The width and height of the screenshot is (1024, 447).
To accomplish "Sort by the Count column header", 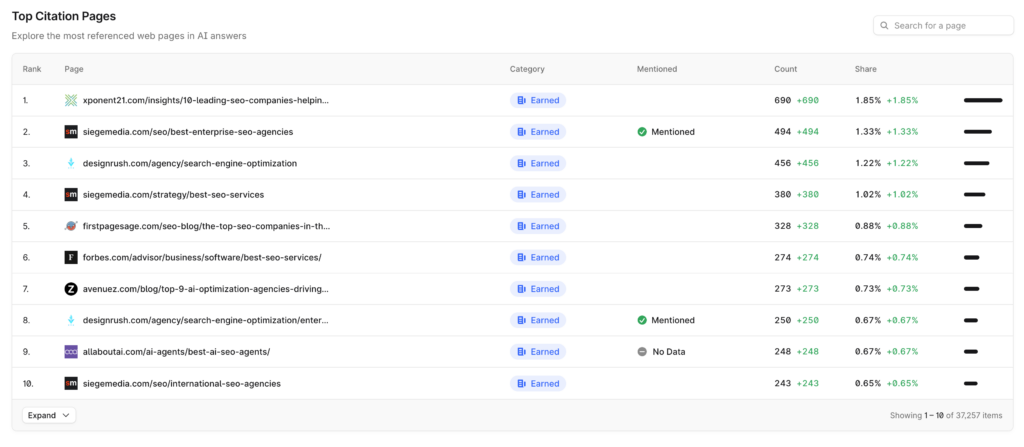I will click(x=785, y=69).
